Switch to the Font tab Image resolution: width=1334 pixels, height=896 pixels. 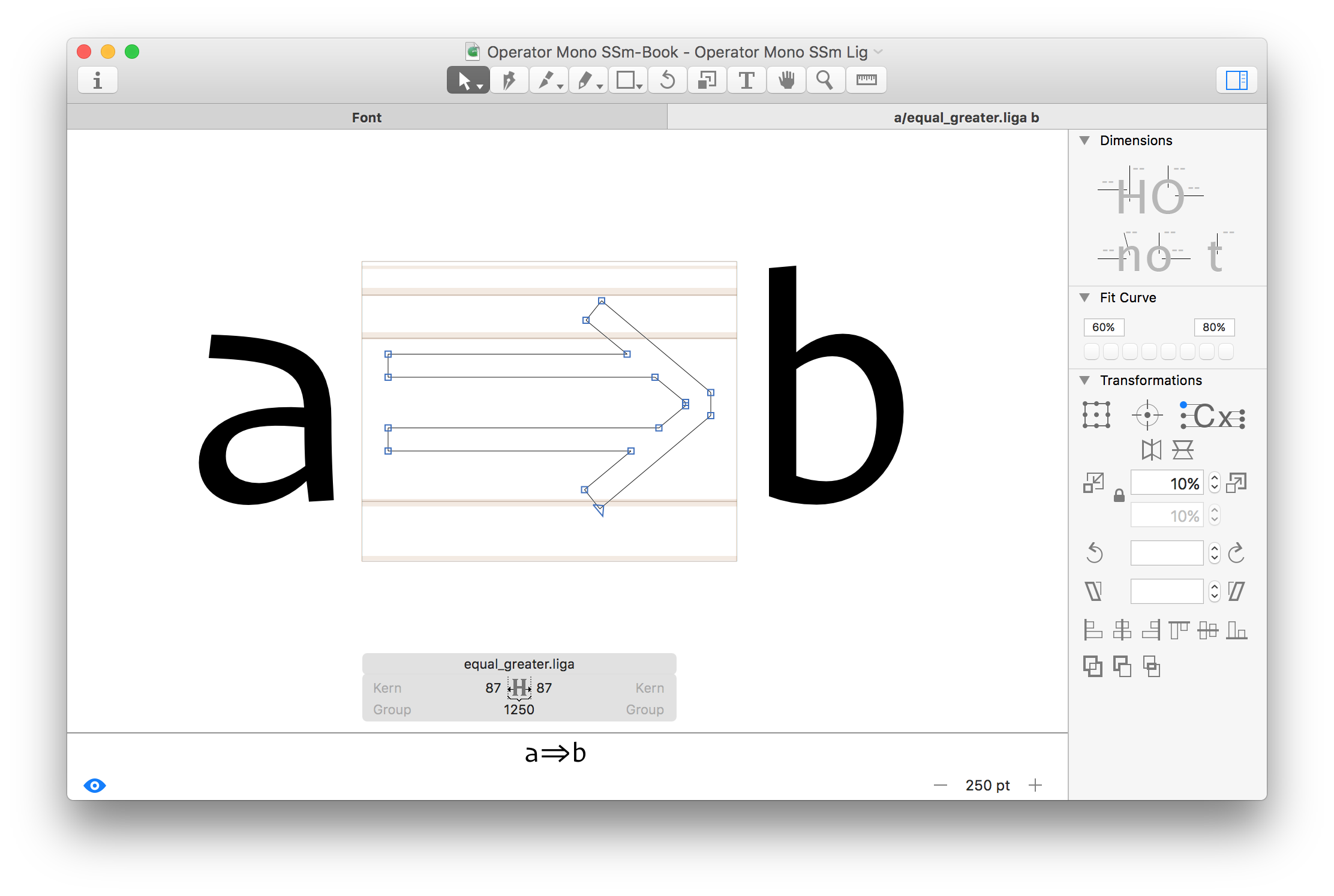(366, 118)
